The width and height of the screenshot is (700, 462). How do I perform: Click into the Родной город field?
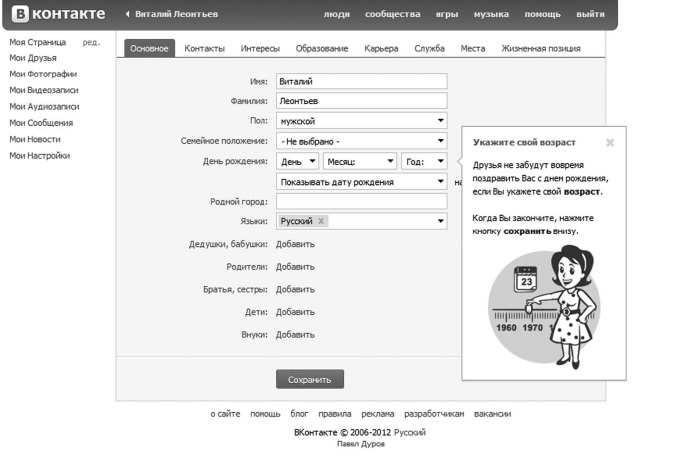(361, 201)
